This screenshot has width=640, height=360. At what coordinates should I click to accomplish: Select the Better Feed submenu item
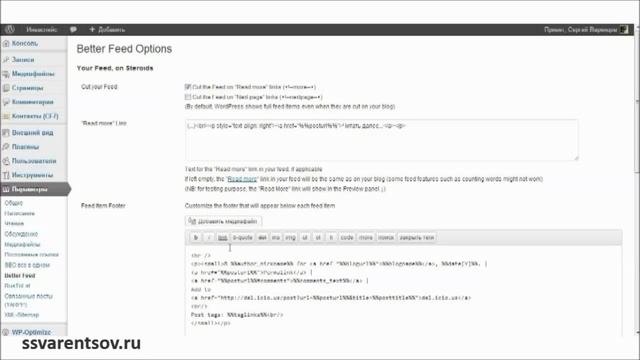[20, 276]
